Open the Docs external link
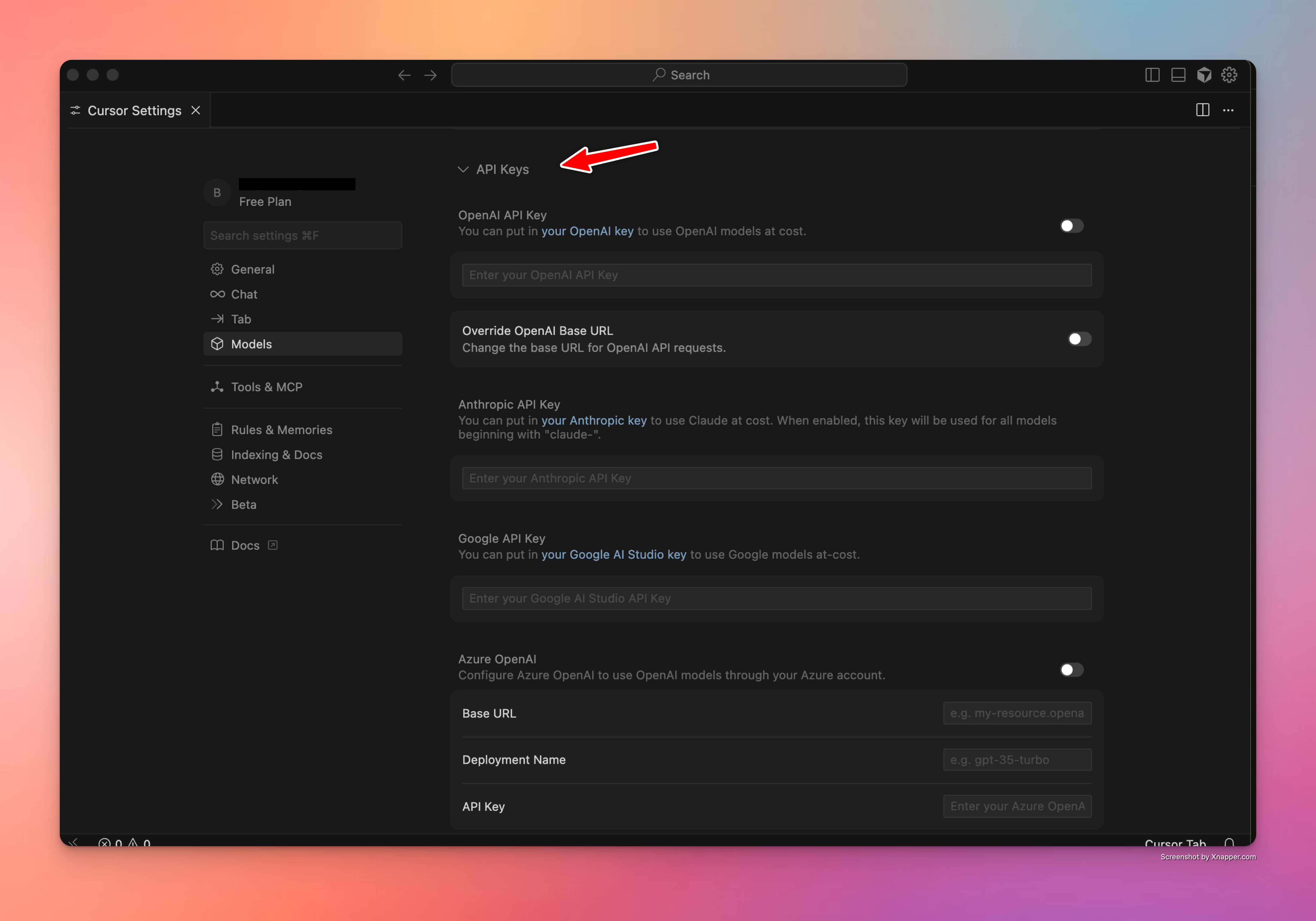This screenshot has height=921, width=1316. (x=245, y=545)
